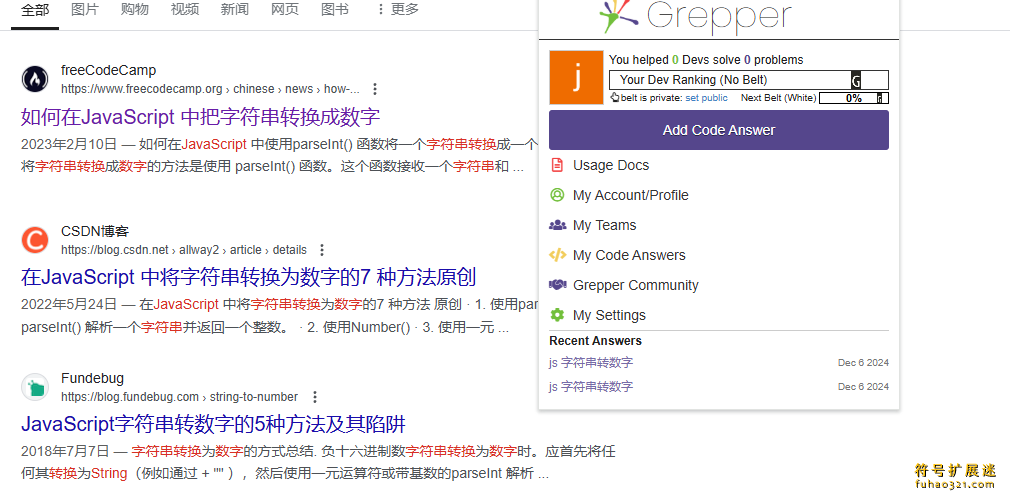Viewport: 1010px width, 499px height.
Task: Open the three-dot menu beside freeCodeCamp URL
Action: (x=375, y=89)
